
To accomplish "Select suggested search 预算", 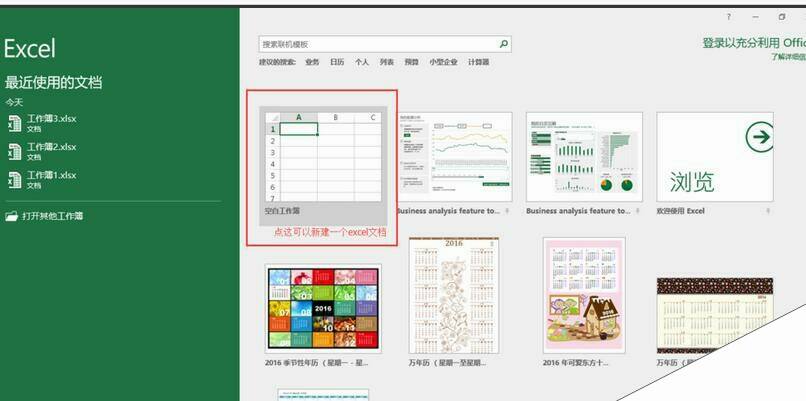I will point(411,62).
